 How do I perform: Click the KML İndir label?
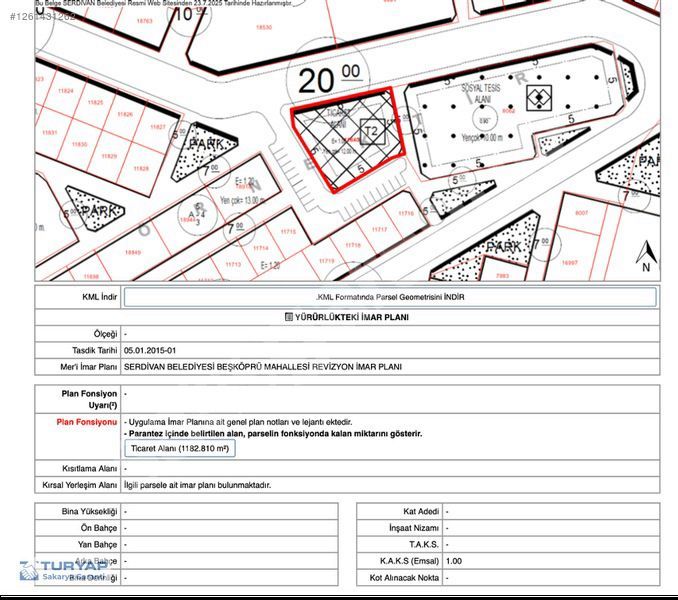[x=99, y=297]
